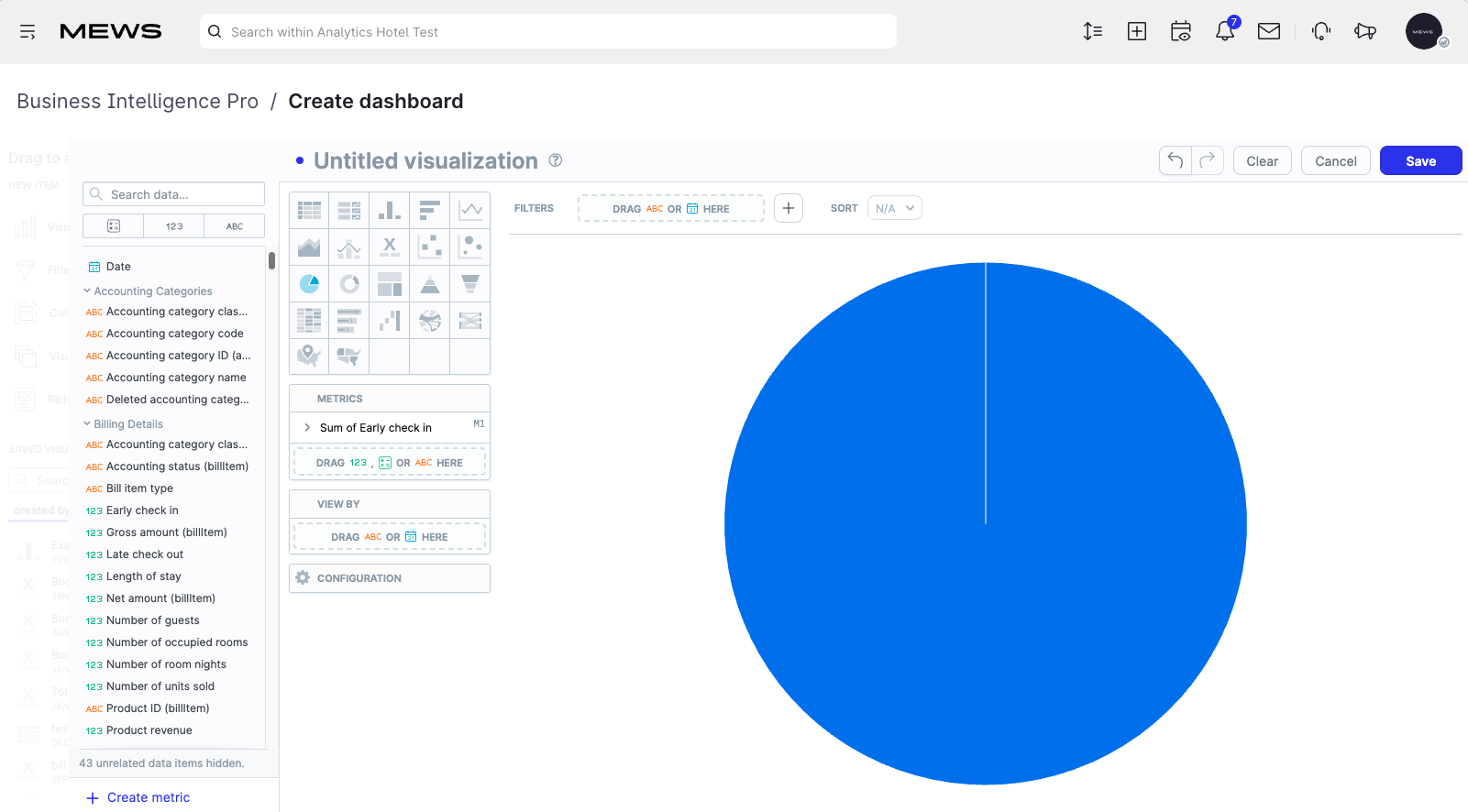Viewport: 1468px width, 812px height.
Task: Open the user profile avatar
Action: coord(1424,31)
